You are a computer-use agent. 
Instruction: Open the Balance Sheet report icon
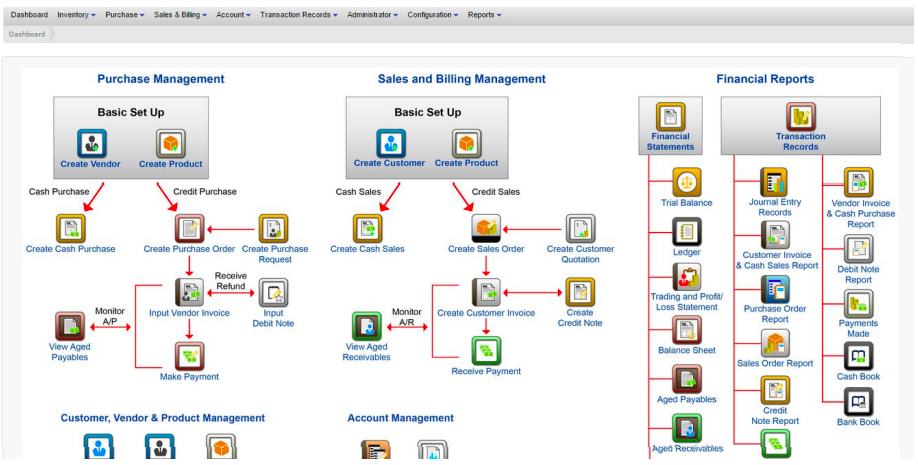[x=687, y=330]
